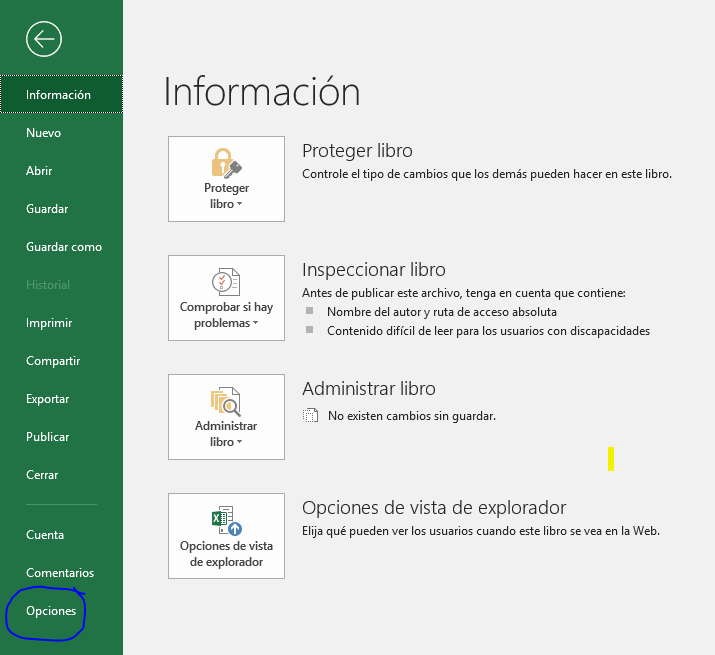Click the text No existen cambios sin guardar

[x=411, y=416]
